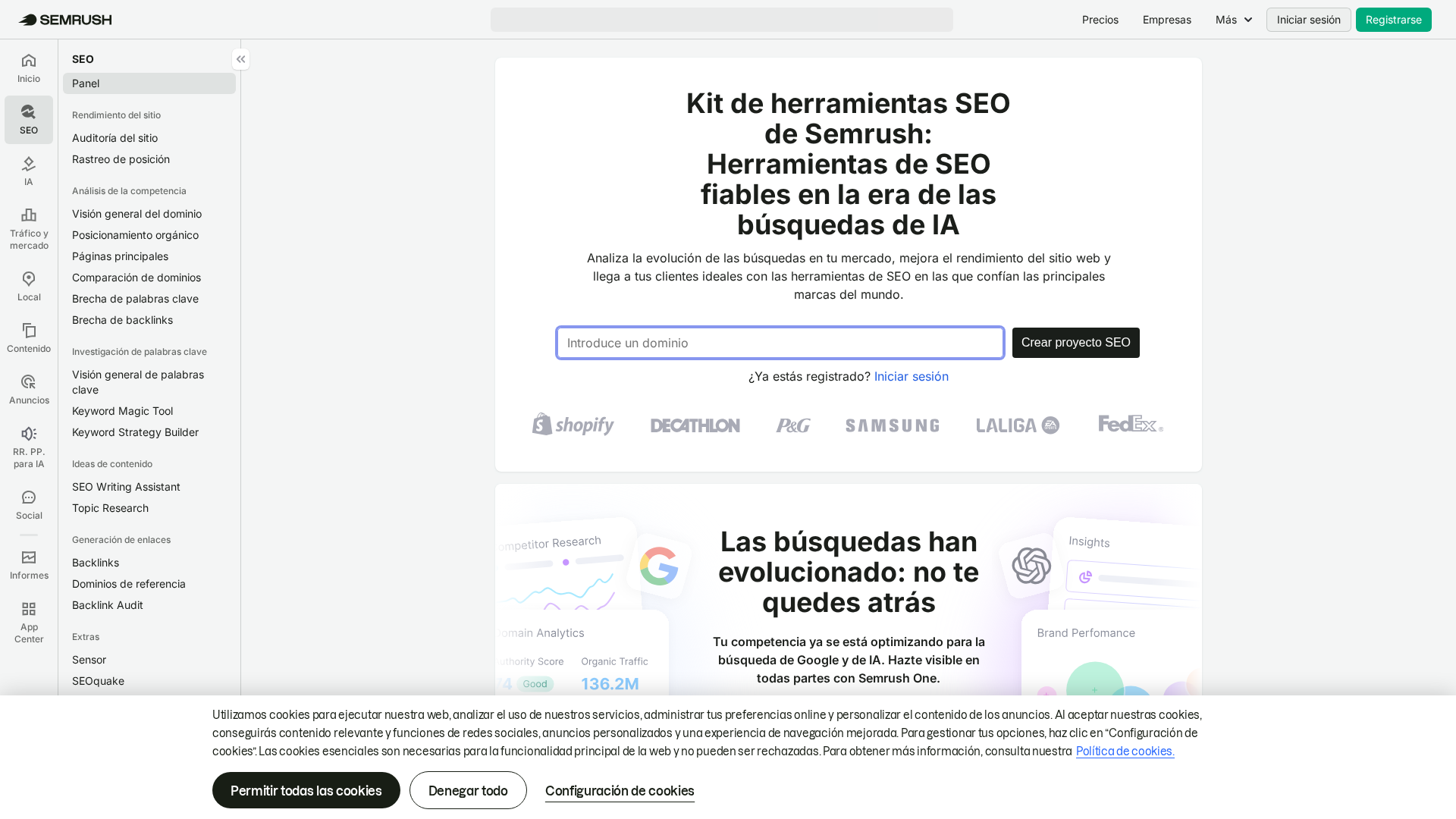Click Crear proyecto SEO button

pyautogui.click(x=1076, y=343)
